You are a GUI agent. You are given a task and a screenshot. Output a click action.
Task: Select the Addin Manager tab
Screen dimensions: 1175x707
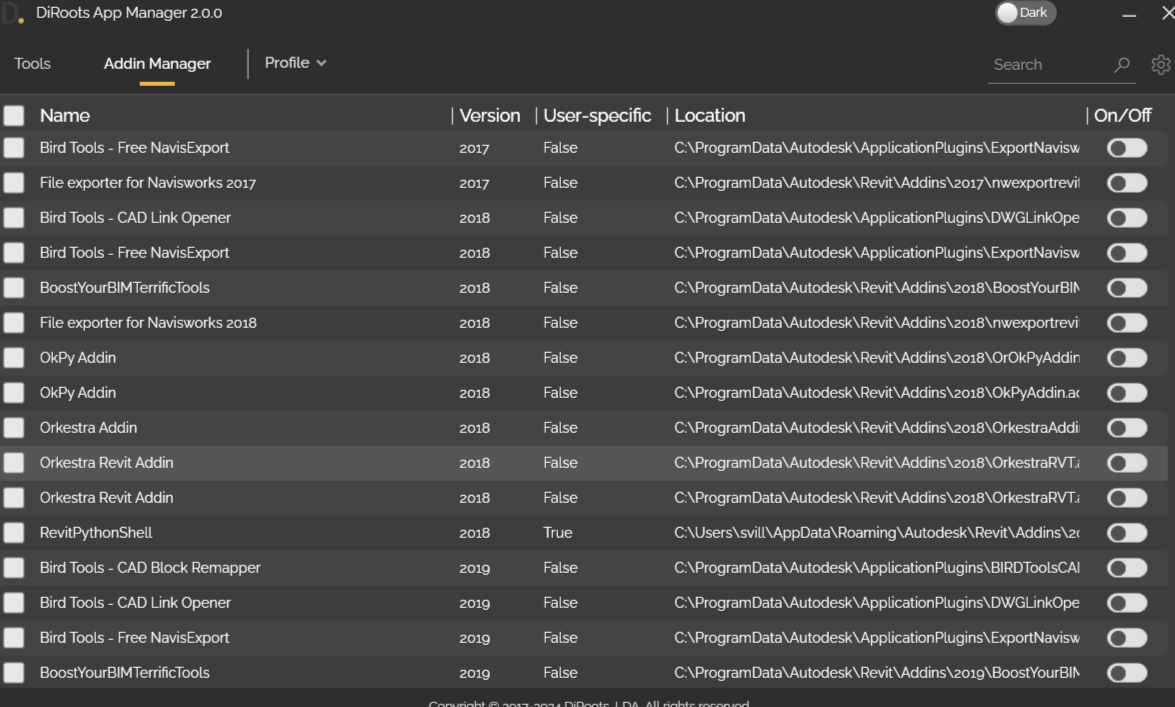(x=157, y=64)
